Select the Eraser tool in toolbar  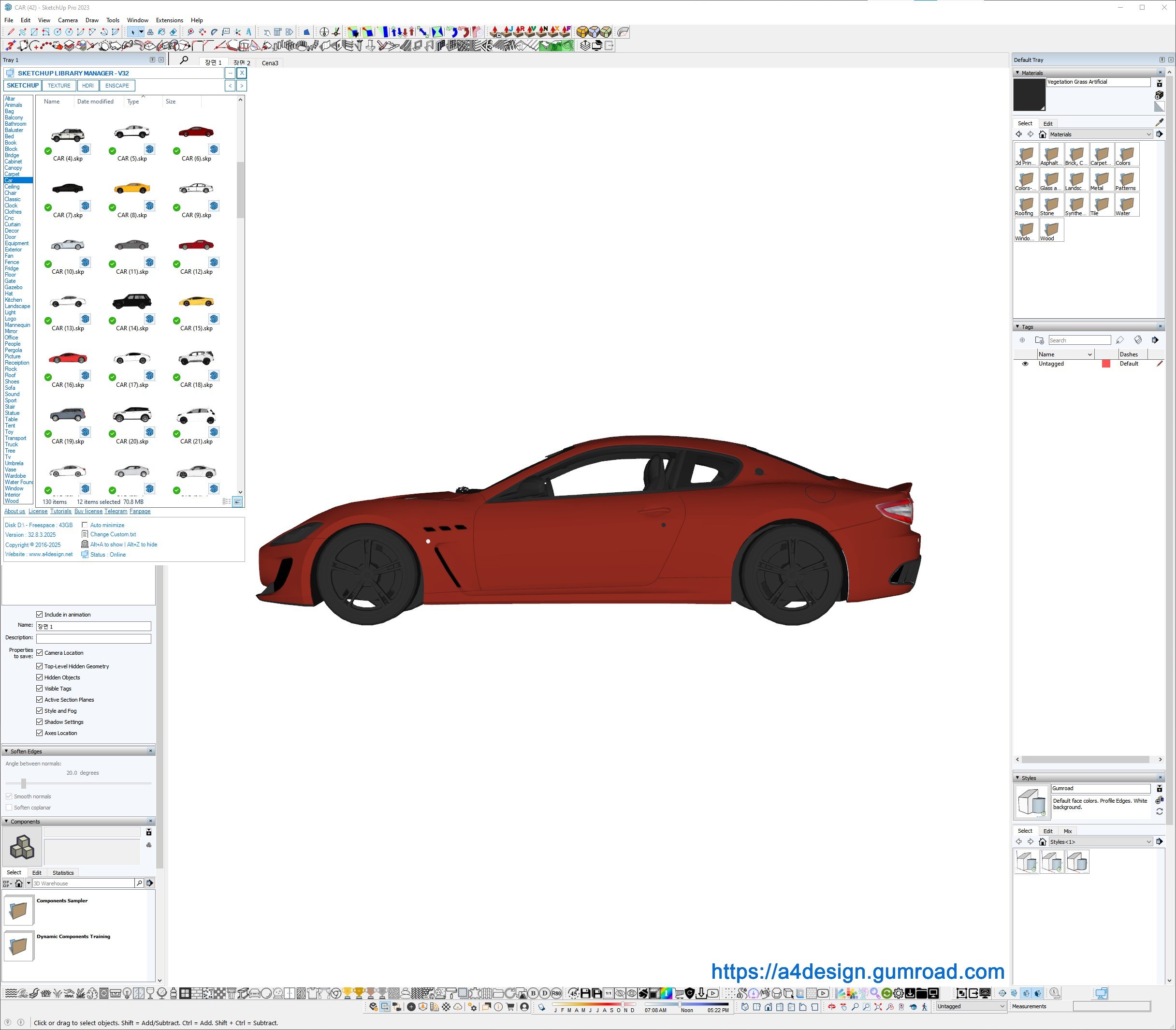coord(173,32)
